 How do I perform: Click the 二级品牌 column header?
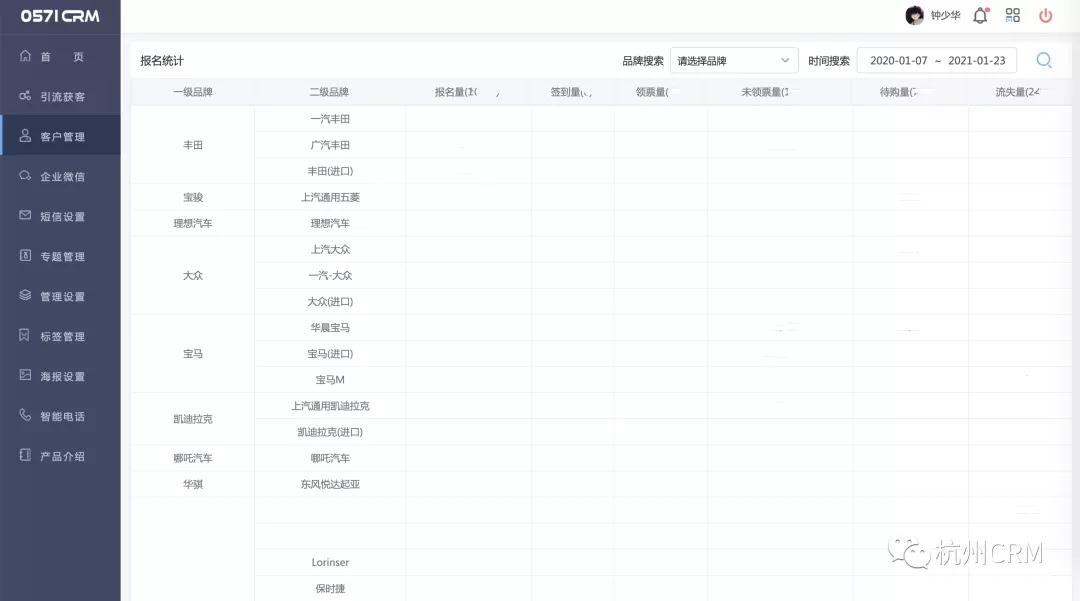coord(329,92)
